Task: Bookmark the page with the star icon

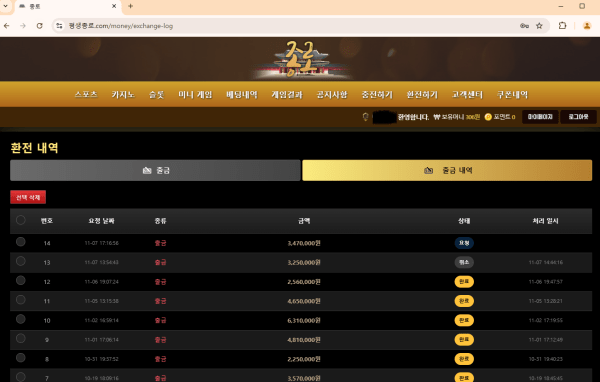Action: point(539,26)
